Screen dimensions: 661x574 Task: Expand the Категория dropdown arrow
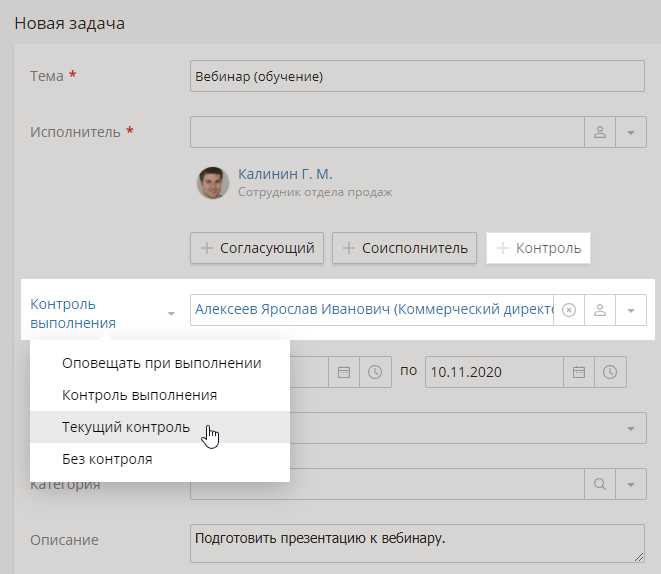click(631, 484)
